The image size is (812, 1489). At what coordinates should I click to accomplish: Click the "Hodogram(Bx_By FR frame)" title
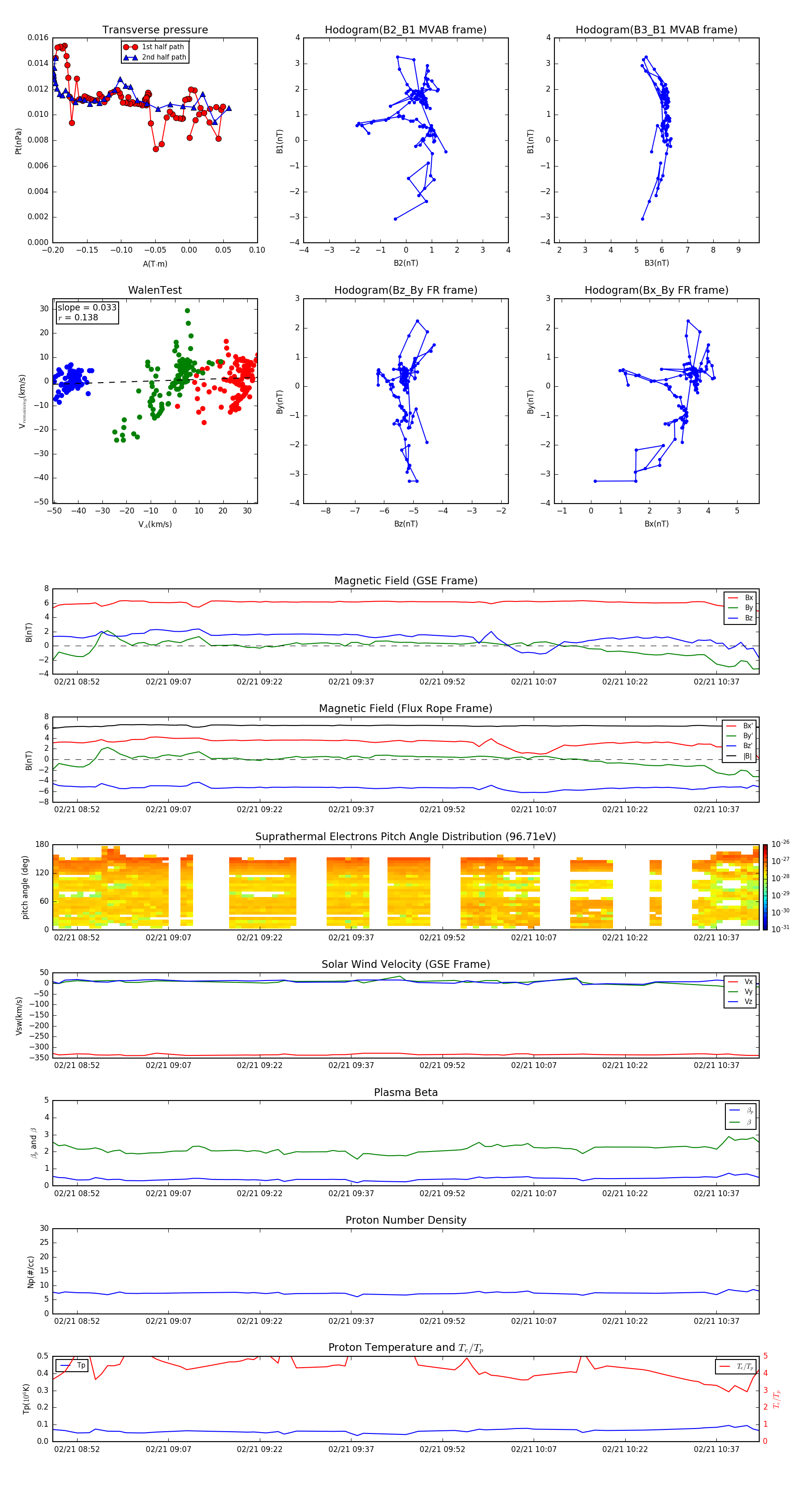[656, 290]
